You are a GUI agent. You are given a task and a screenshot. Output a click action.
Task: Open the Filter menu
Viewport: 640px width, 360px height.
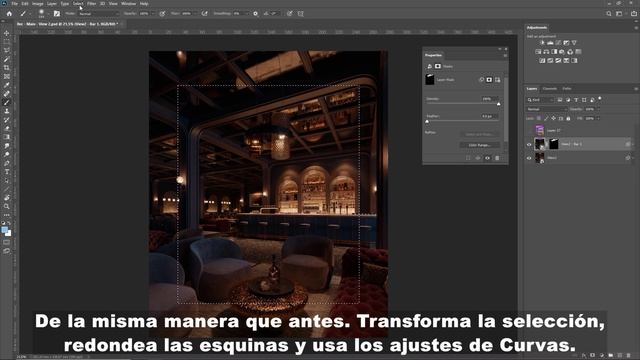[x=91, y=4]
